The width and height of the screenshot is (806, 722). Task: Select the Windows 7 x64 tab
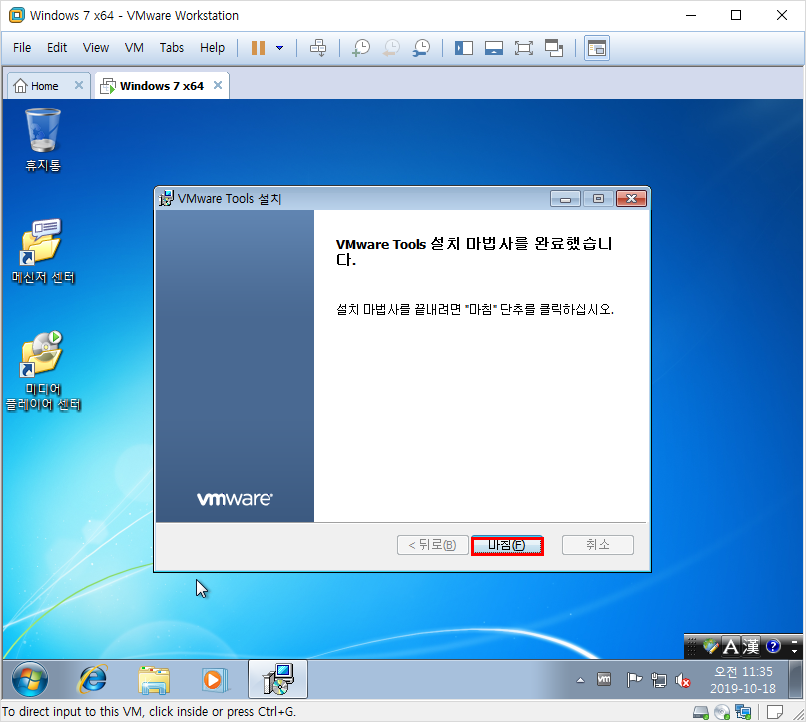tap(161, 86)
